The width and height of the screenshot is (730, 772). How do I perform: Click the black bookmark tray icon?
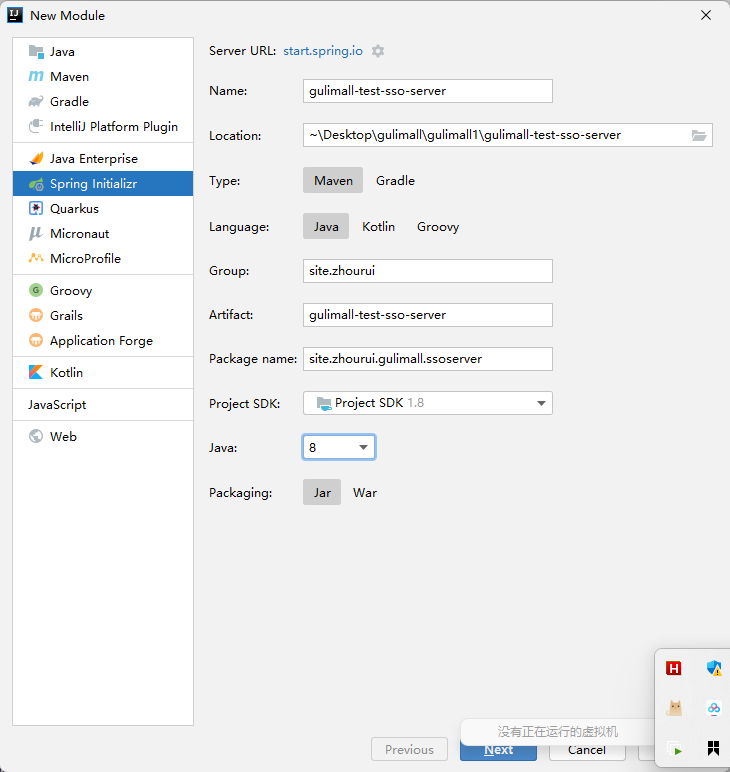click(713, 748)
